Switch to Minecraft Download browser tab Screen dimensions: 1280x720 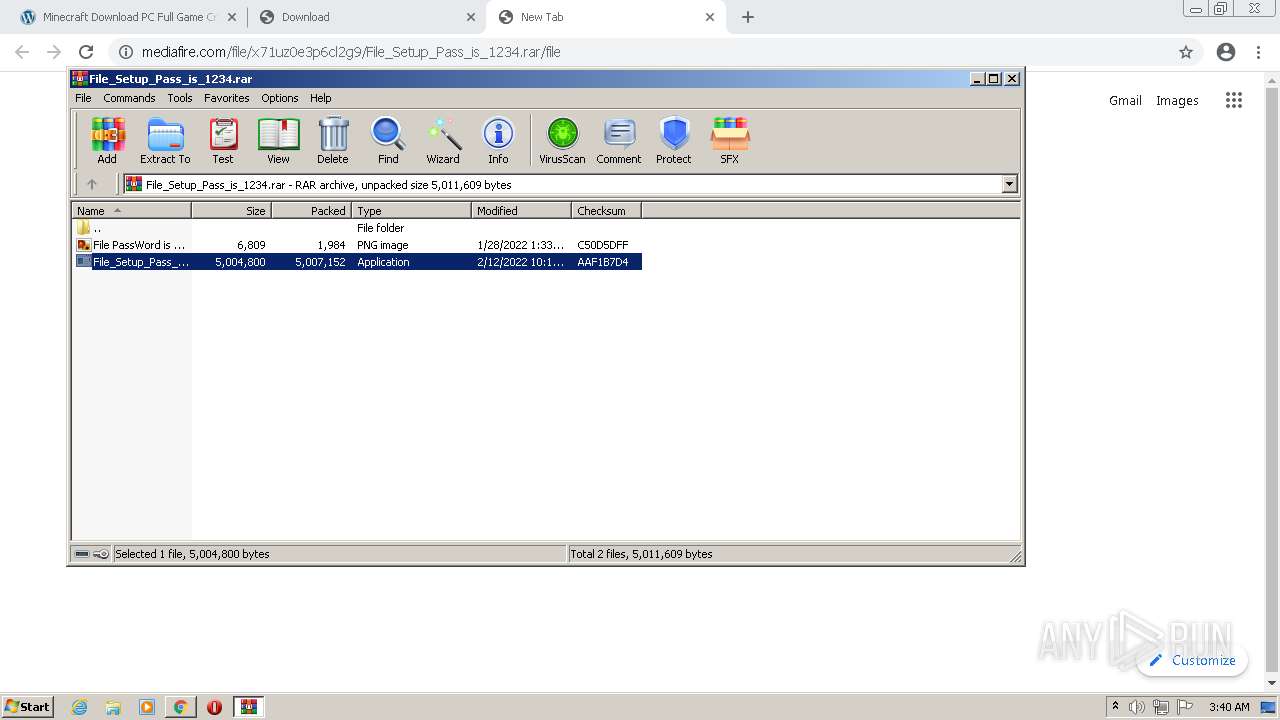(x=128, y=17)
